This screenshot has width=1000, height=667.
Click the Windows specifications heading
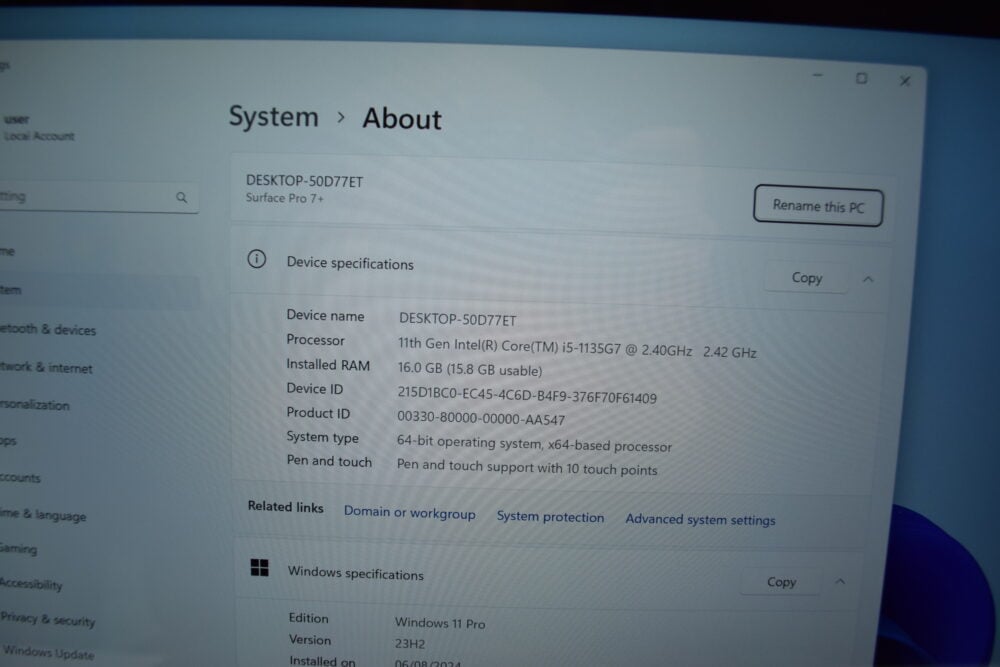click(x=355, y=573)
